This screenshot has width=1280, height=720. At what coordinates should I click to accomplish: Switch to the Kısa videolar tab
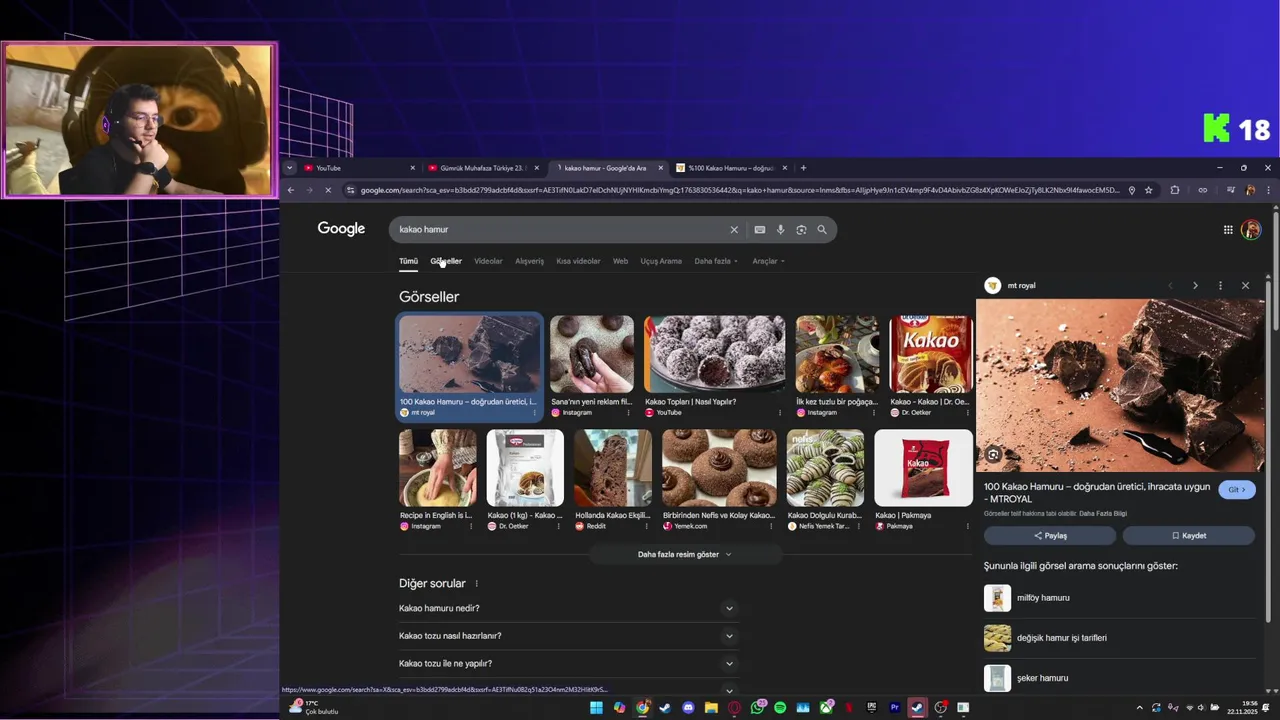[578, 261]
